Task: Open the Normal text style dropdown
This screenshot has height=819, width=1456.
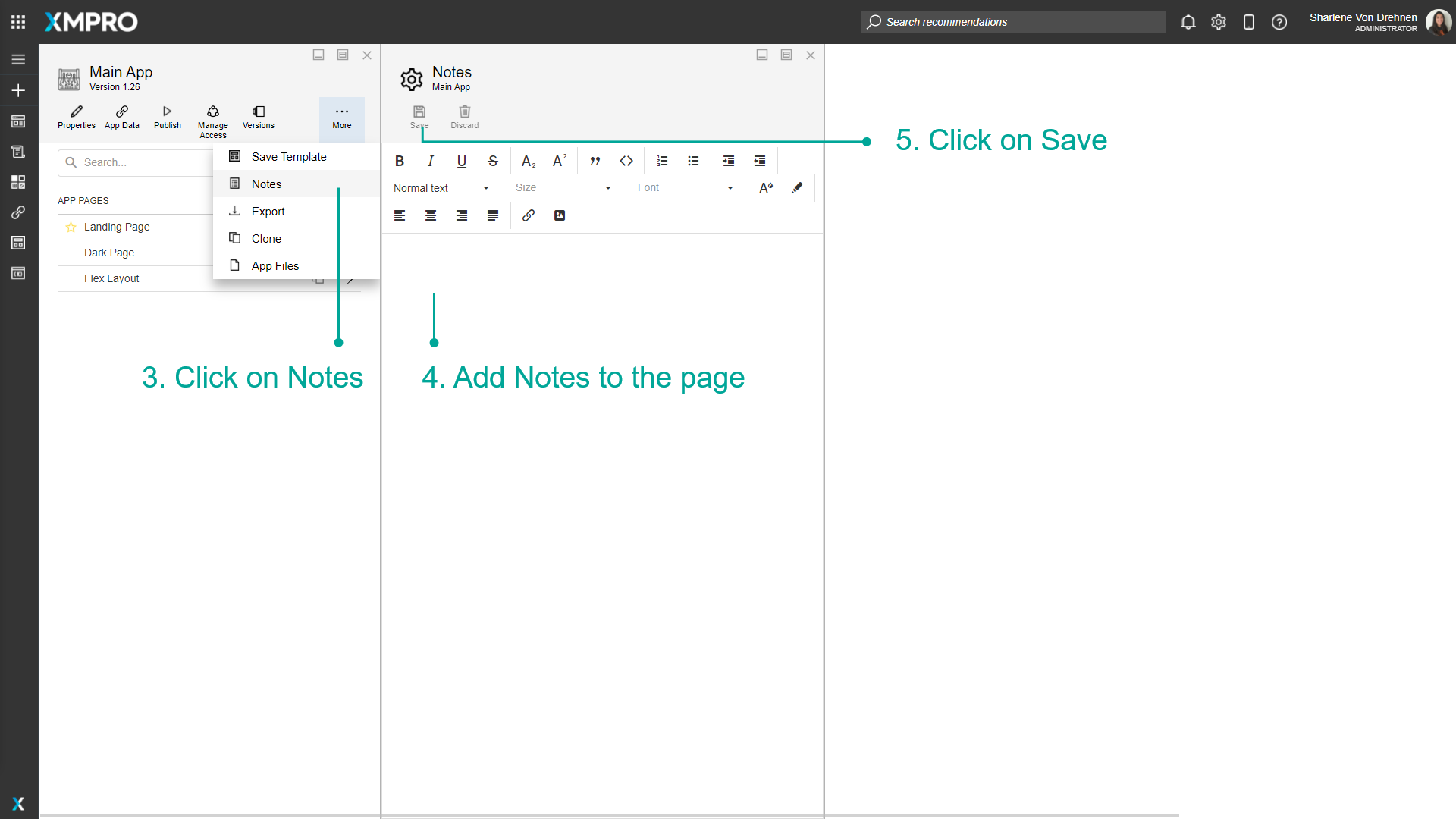Action: pos(443,187)
